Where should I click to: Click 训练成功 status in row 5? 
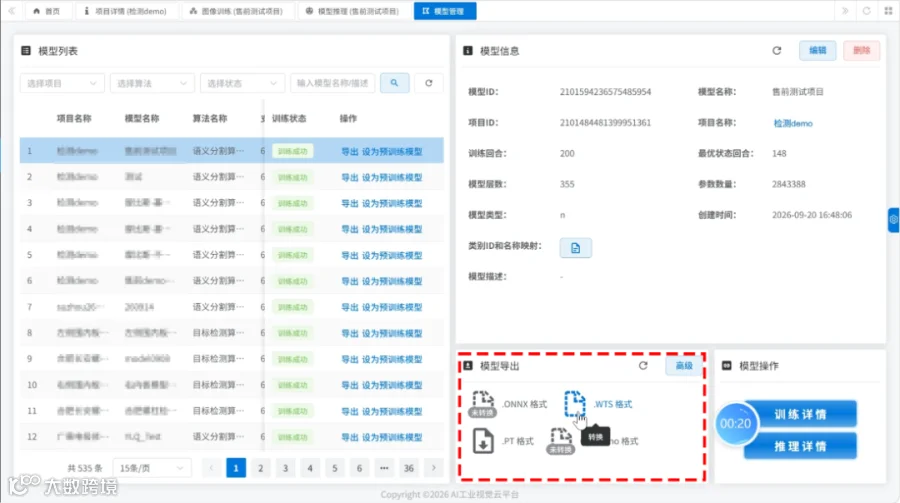[293, 255]
